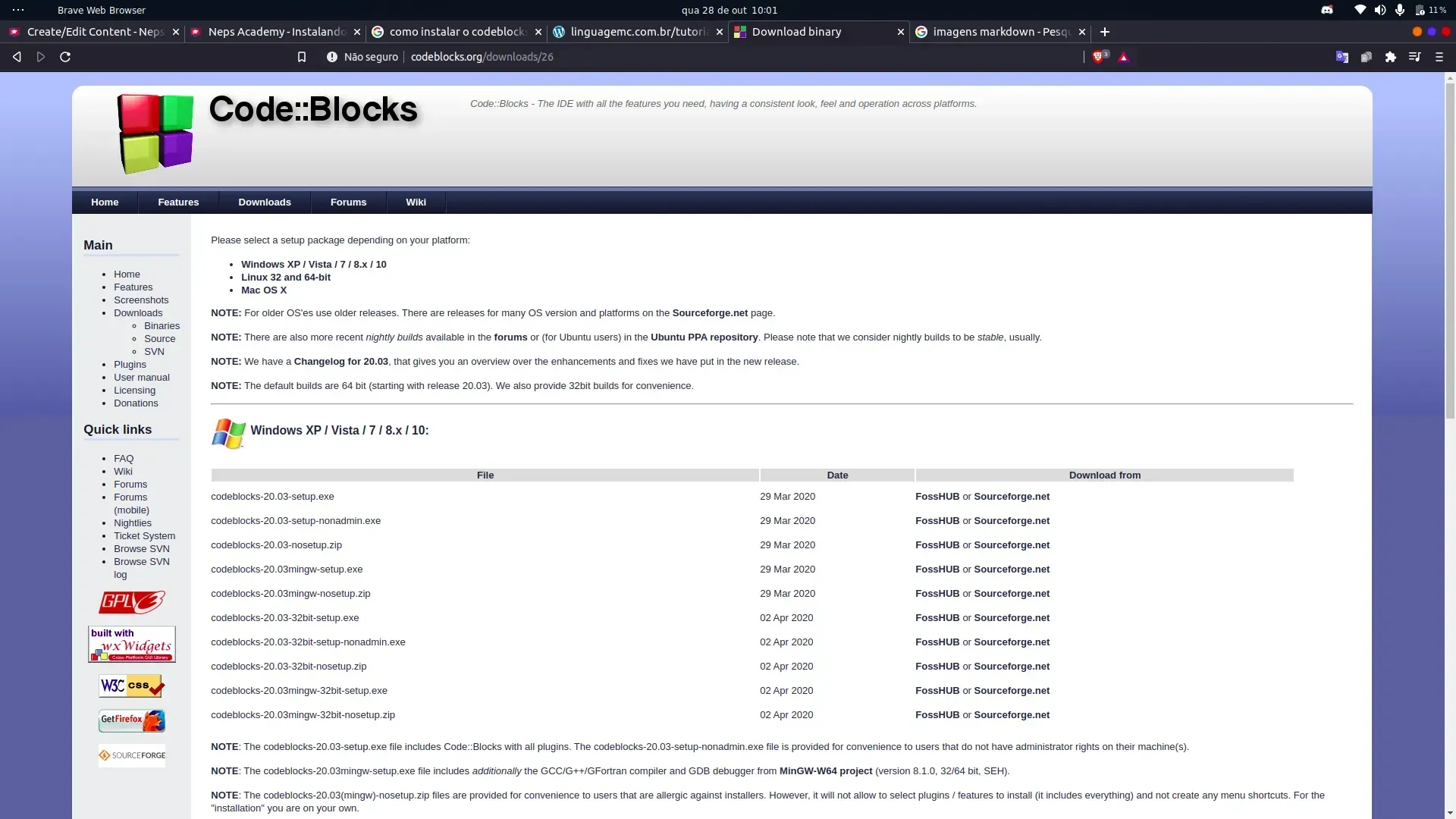The width and height of the screenshot is (1456, 819).
Task: Open Binaries under Downloads sidebar
Action: (162, 326)
